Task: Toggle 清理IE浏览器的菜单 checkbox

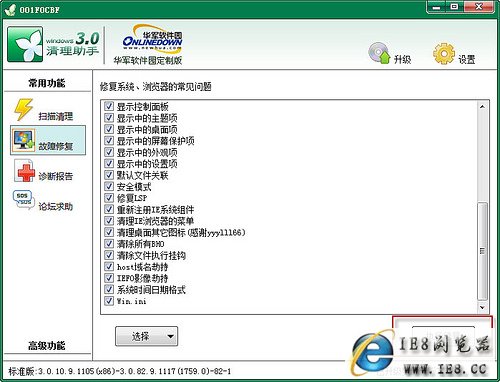Action: coord(109,220)
